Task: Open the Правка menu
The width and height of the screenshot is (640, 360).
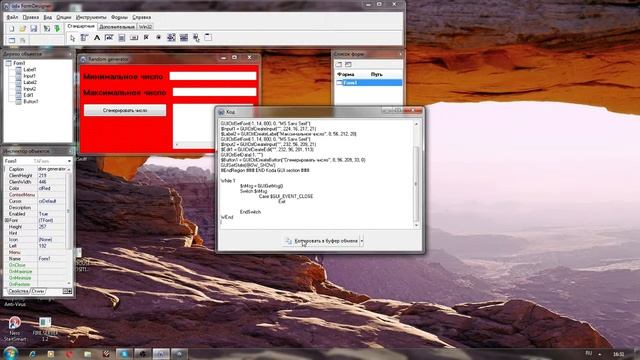Action: [x=31, y=17]
